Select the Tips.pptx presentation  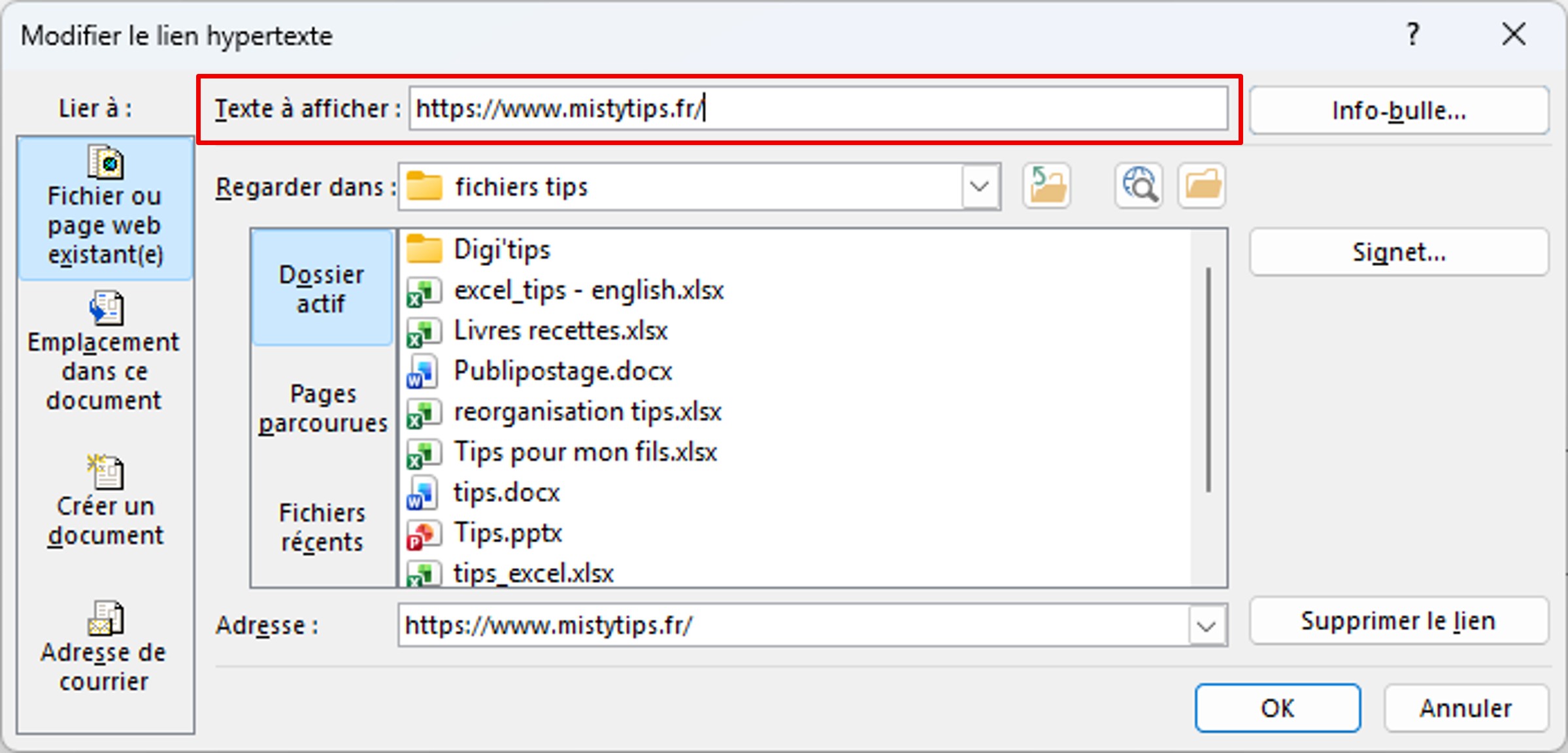point(508,533)
